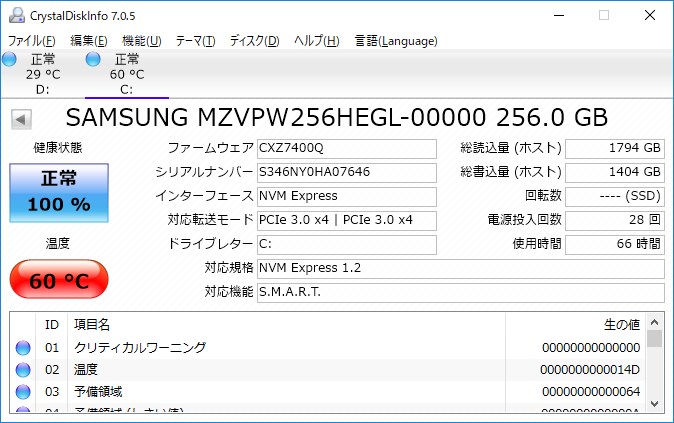Click the rotation rate value ---- (SSD)
674x423 pixels.
tap(615, 197)
